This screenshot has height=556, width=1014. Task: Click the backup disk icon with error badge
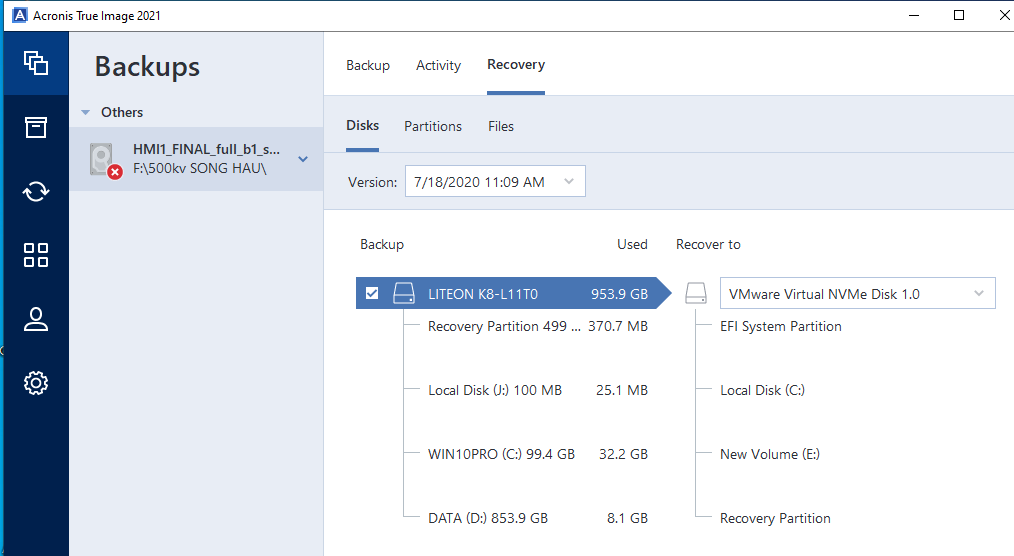pos(104,160)
